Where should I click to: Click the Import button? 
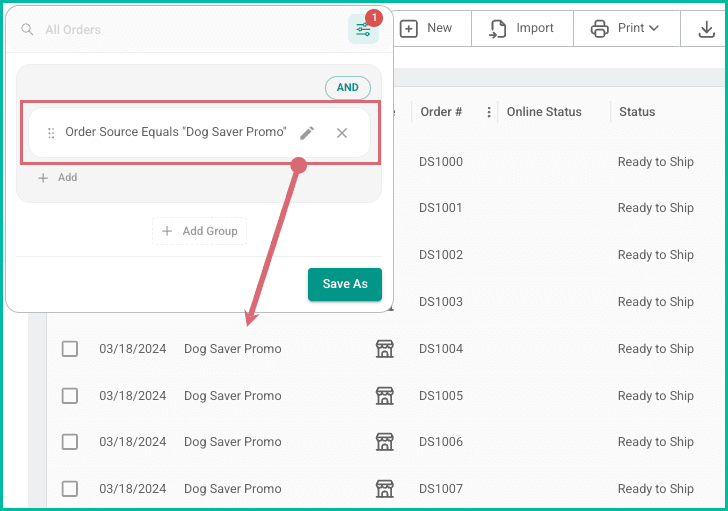click(522, 28)
